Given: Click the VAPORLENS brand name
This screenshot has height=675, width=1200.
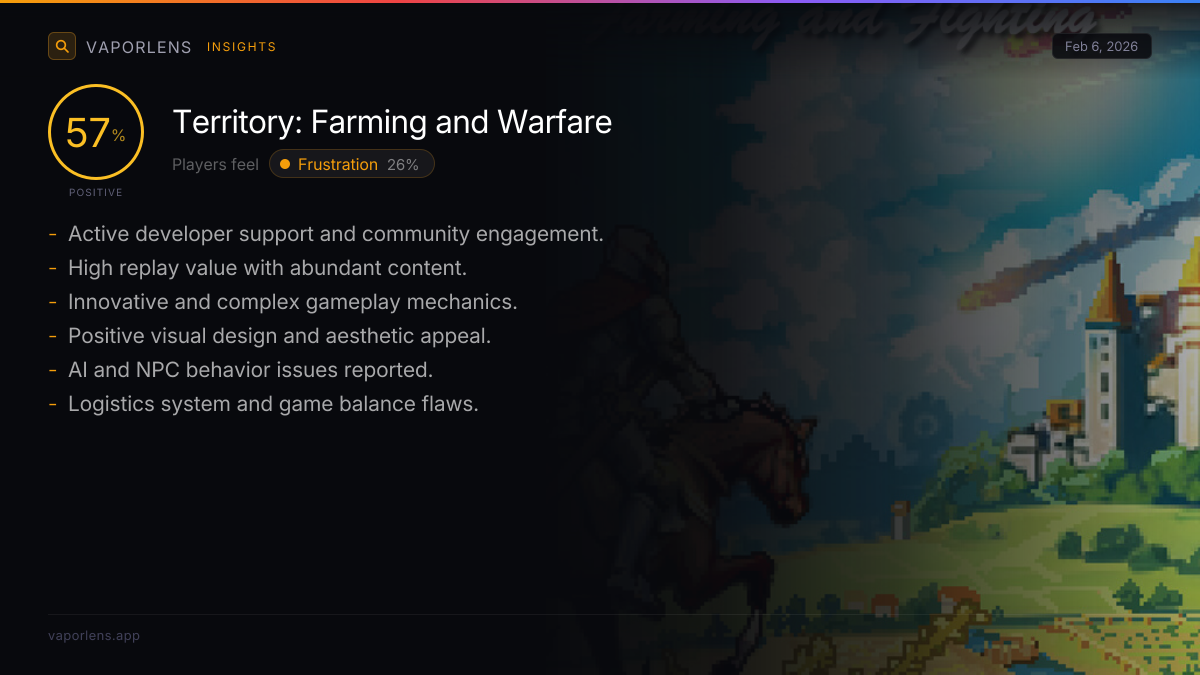Looking at the screenshot, I should pos(139,47).
